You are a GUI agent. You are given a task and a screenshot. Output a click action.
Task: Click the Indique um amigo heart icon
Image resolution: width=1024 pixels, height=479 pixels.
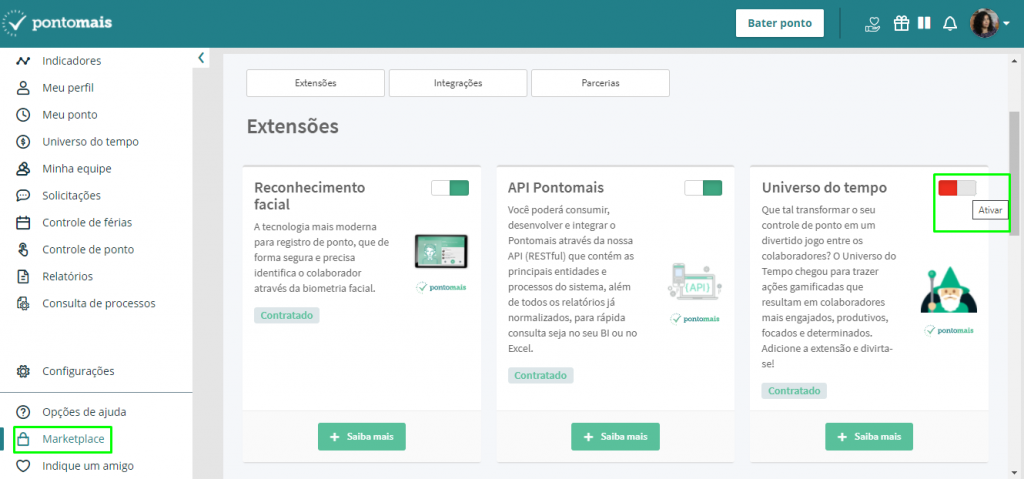(x=24, y=467)
